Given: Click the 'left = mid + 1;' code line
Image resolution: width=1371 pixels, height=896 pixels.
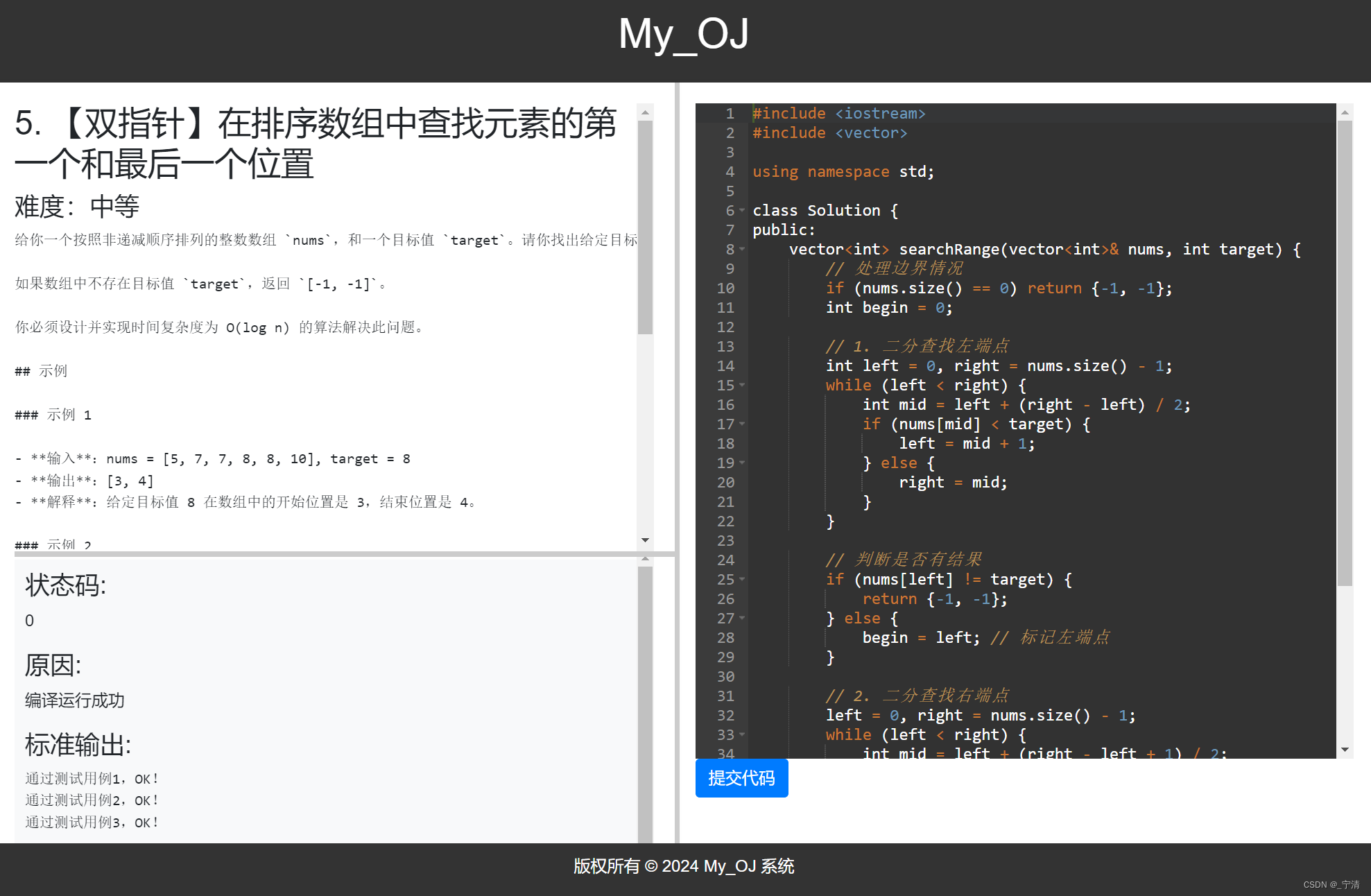Looking at the screenshot, I should [967, 443].
